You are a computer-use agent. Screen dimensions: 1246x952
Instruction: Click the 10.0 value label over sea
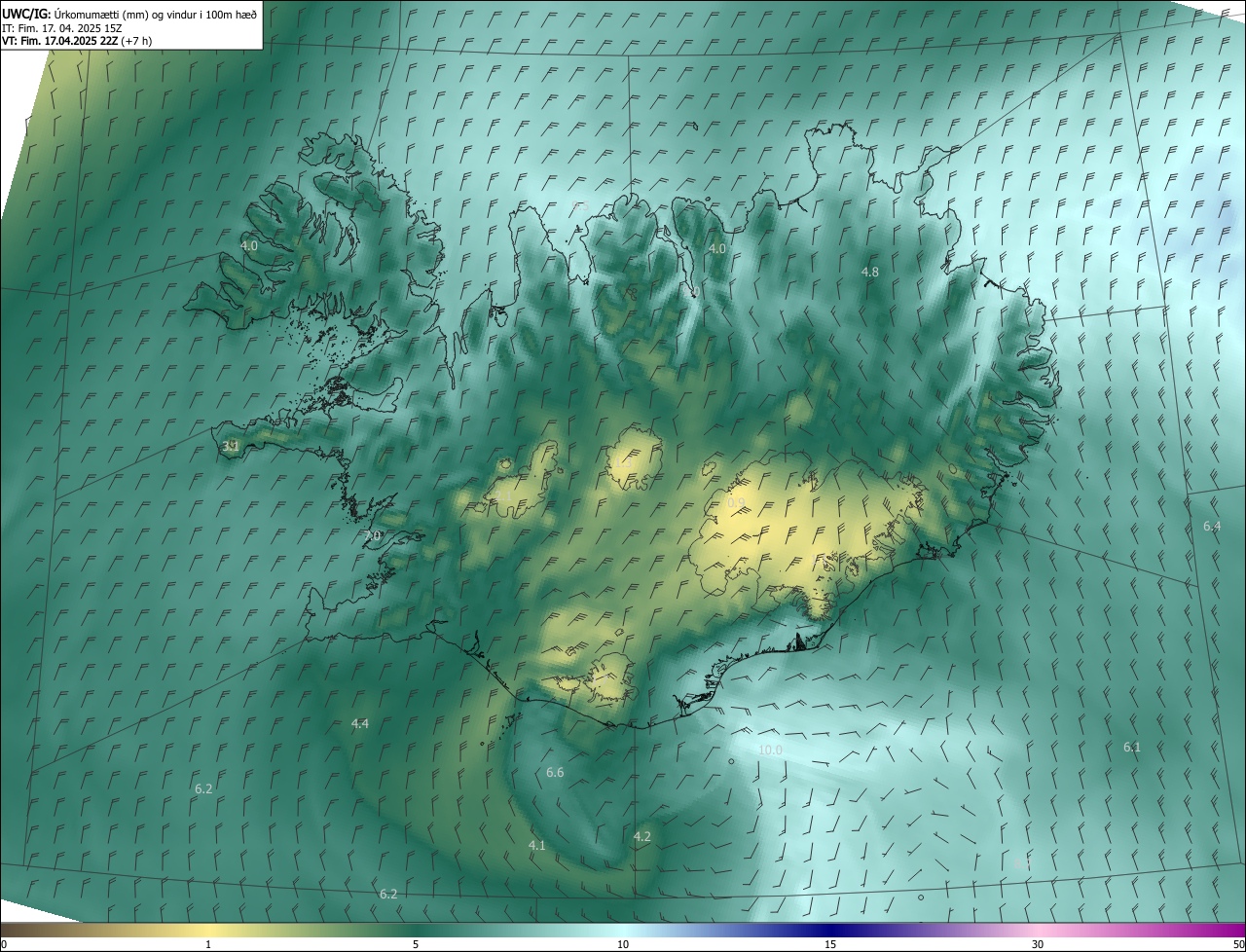770,750
